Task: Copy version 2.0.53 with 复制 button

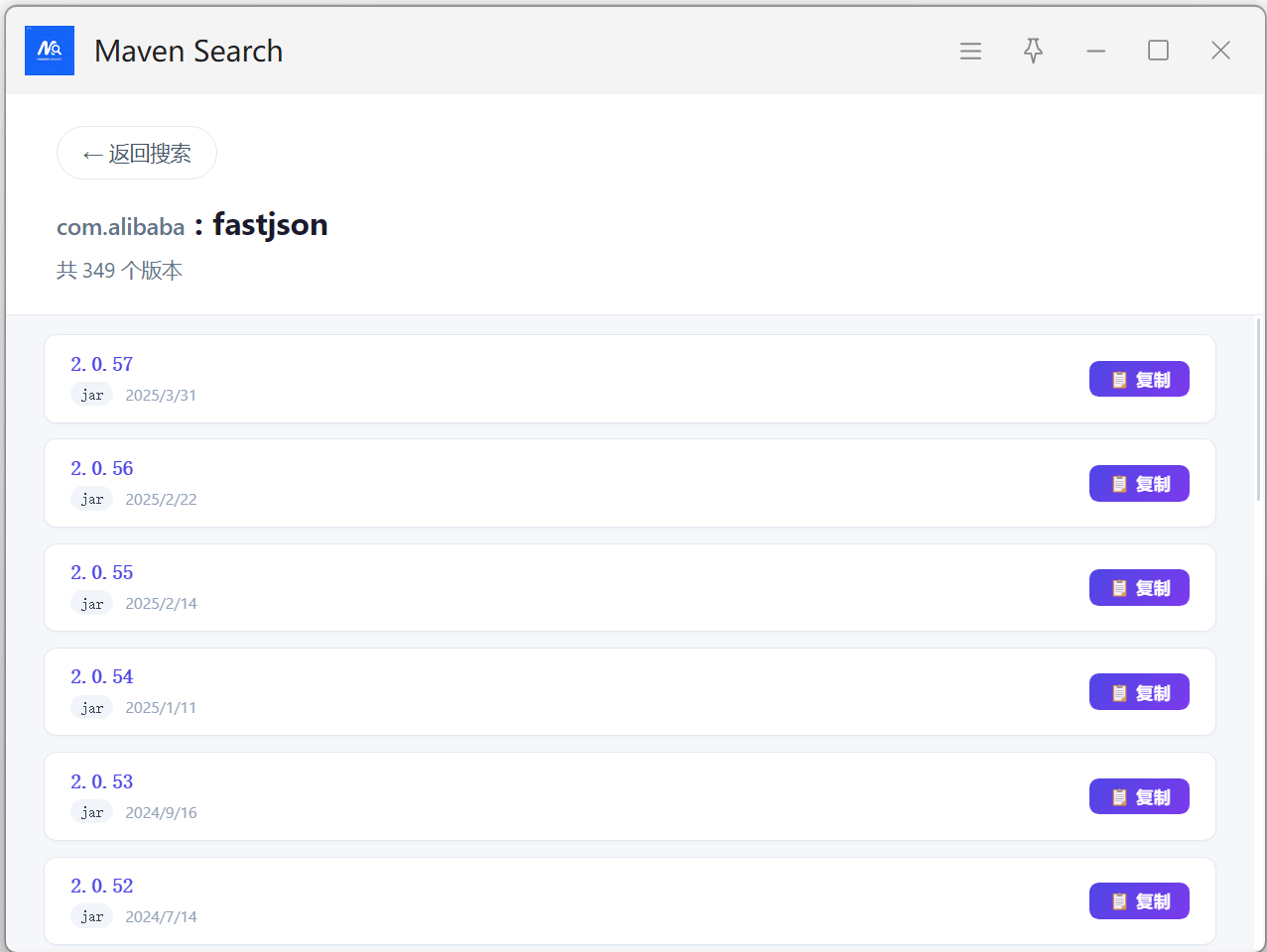Action: pos(1139,796)
